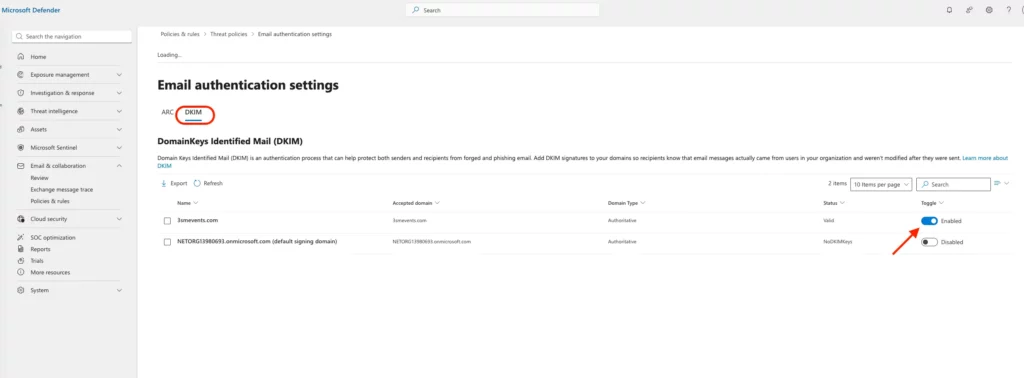Expand the Cloud security chevron
Screen dimensions: 1024x378
point(119,219)
